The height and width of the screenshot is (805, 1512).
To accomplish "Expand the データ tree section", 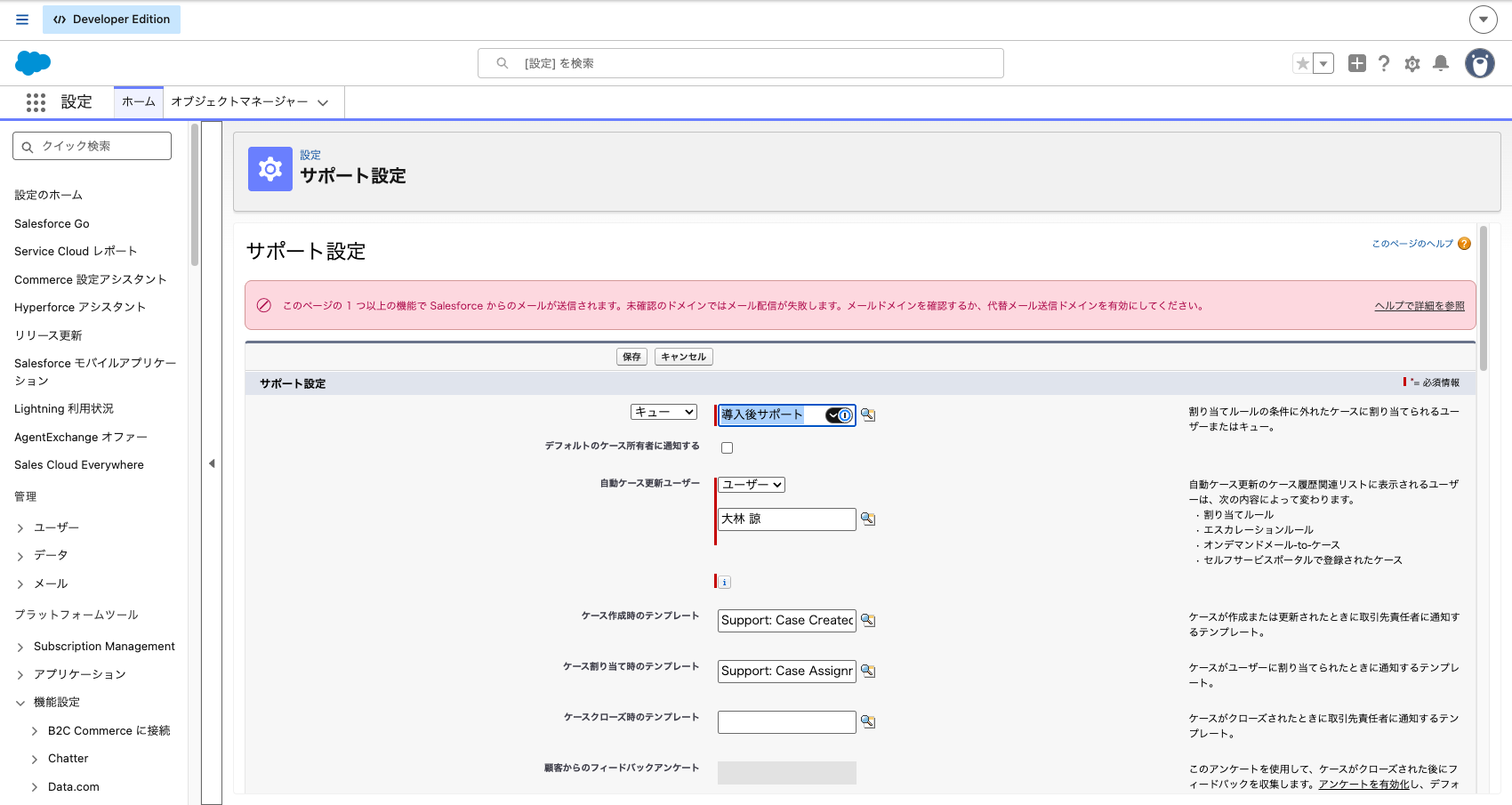I will click(x=20, y=556).
